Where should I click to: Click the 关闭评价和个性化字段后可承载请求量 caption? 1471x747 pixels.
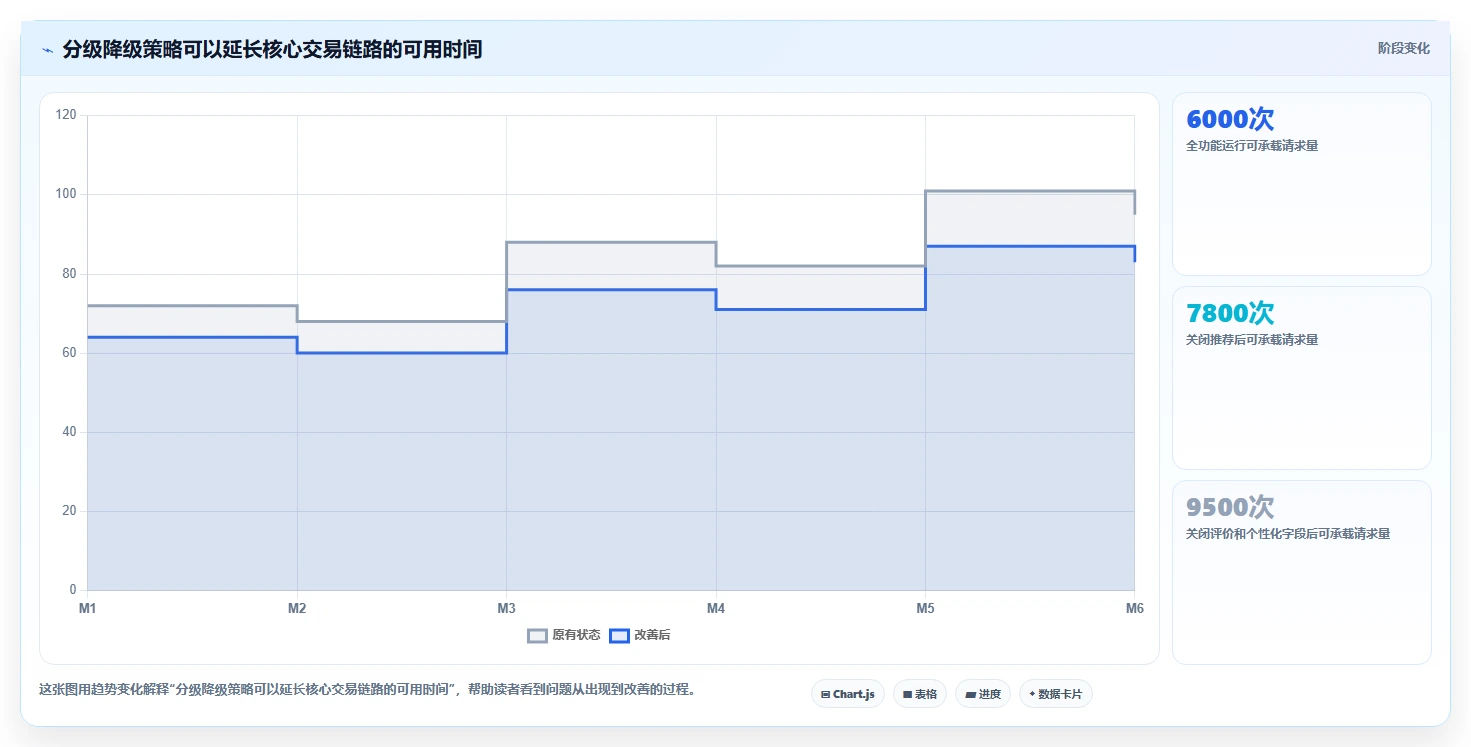pyautogui.click(x=1288, y=534)
